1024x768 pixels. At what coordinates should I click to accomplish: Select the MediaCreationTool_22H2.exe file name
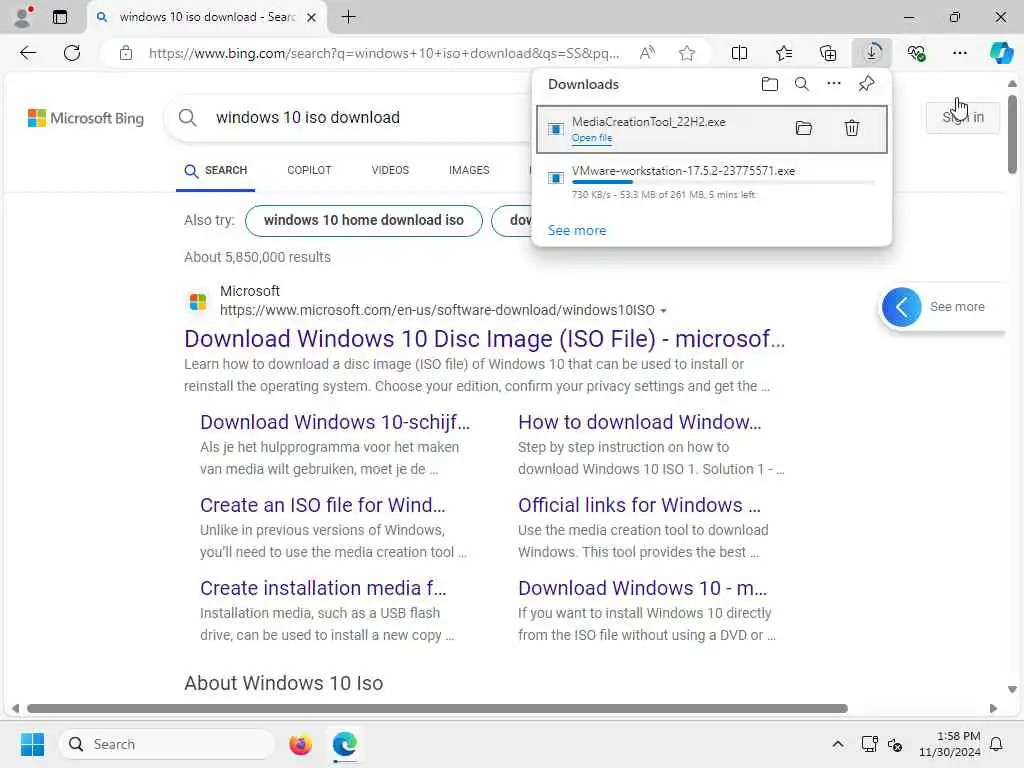648,121
